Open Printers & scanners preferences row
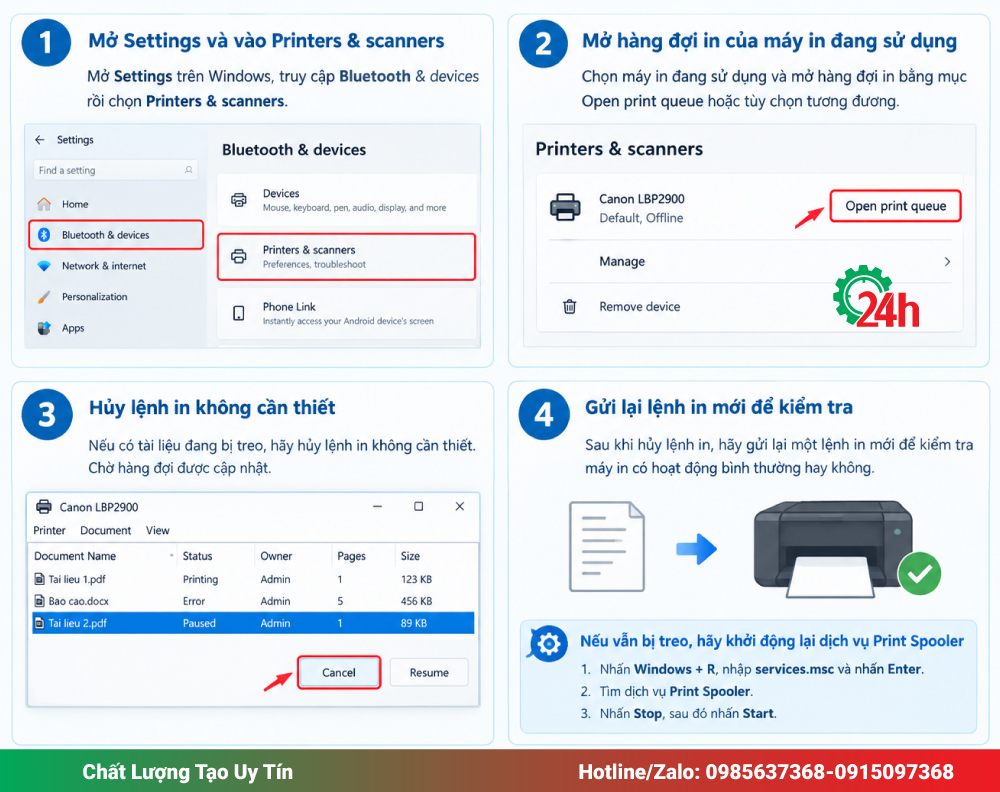Viewport: 1000px width, 792px height. click(347, 256)
